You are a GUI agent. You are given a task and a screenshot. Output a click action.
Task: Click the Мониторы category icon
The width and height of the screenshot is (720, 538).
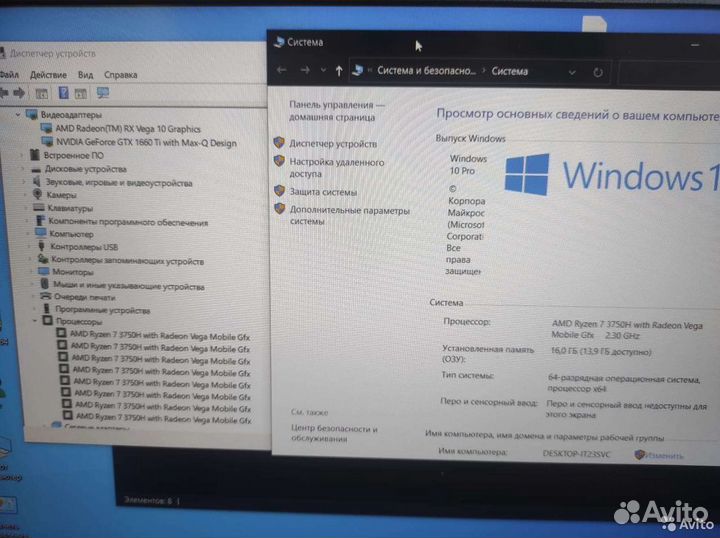(44, 271)
